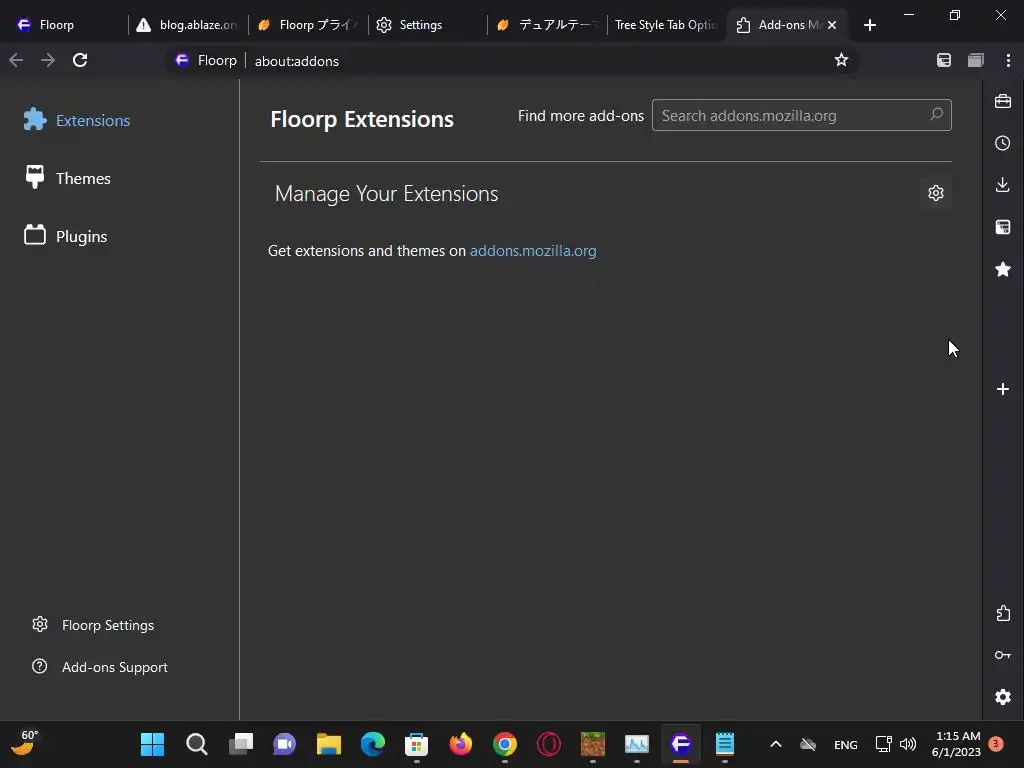Switch to the Tree Style Tab Options tab

pyautogui.click(x=665, y=25)
